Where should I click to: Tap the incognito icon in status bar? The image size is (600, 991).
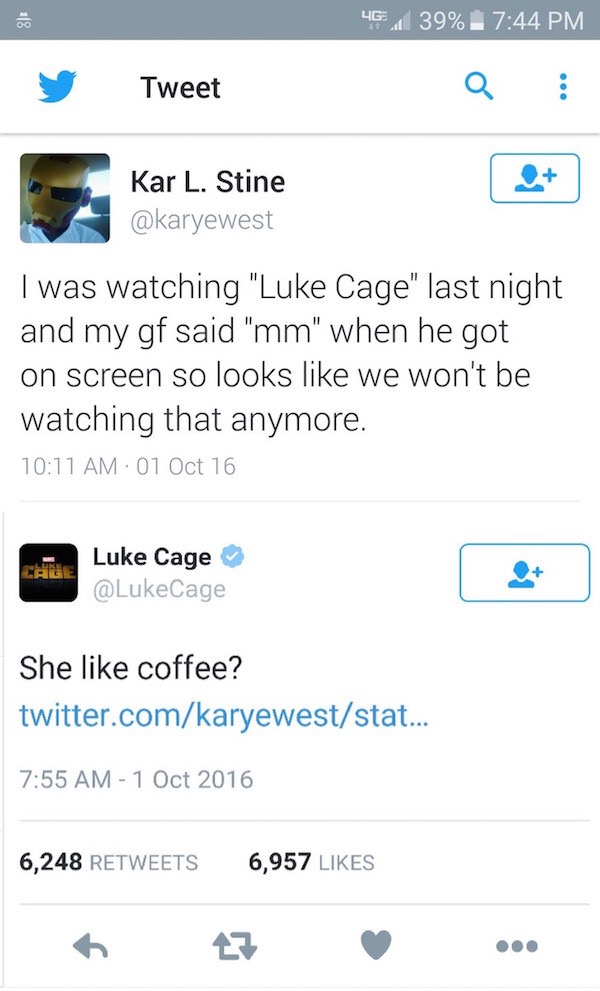click(24, 21)
